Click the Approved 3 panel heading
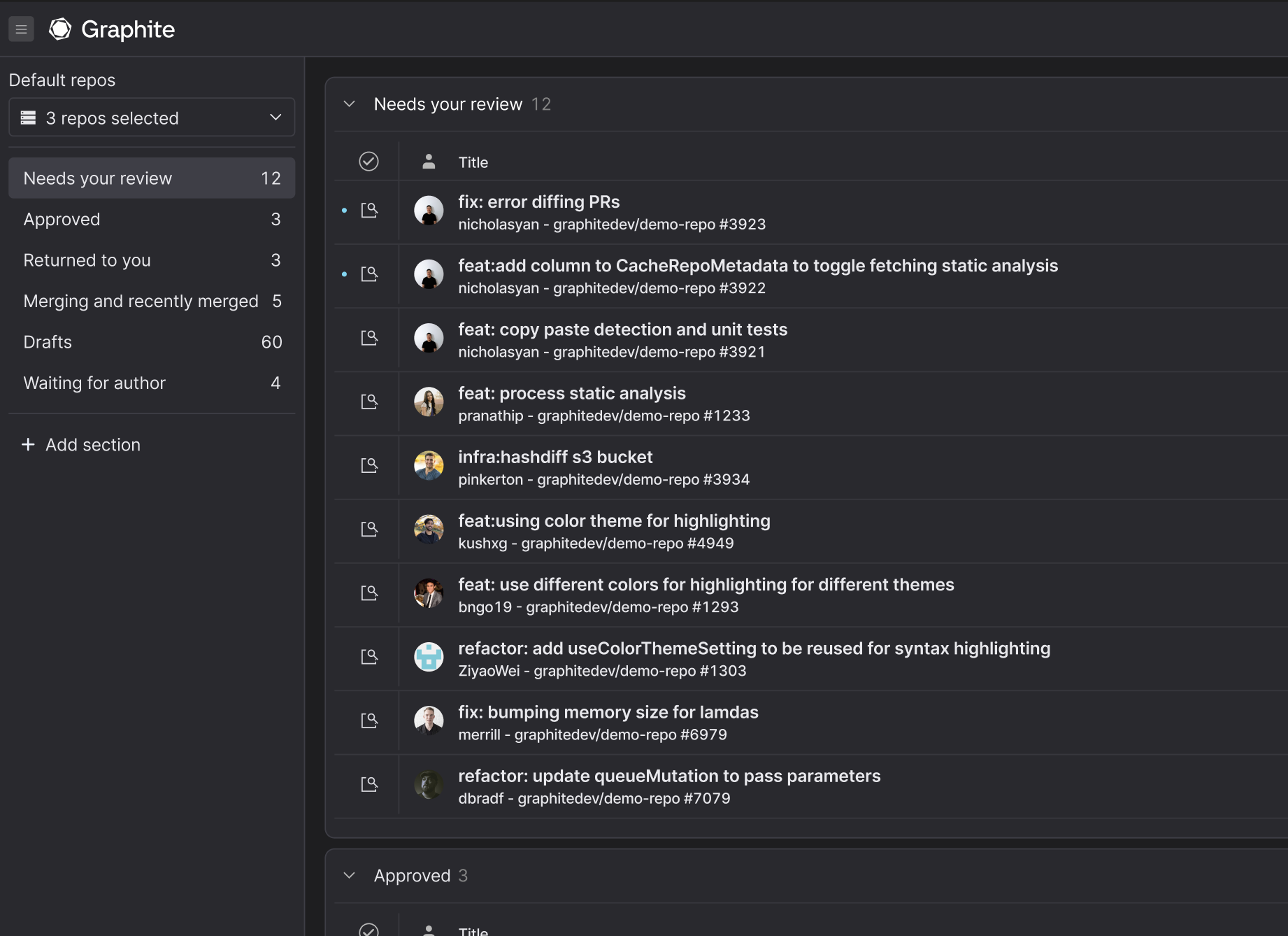 421,876
